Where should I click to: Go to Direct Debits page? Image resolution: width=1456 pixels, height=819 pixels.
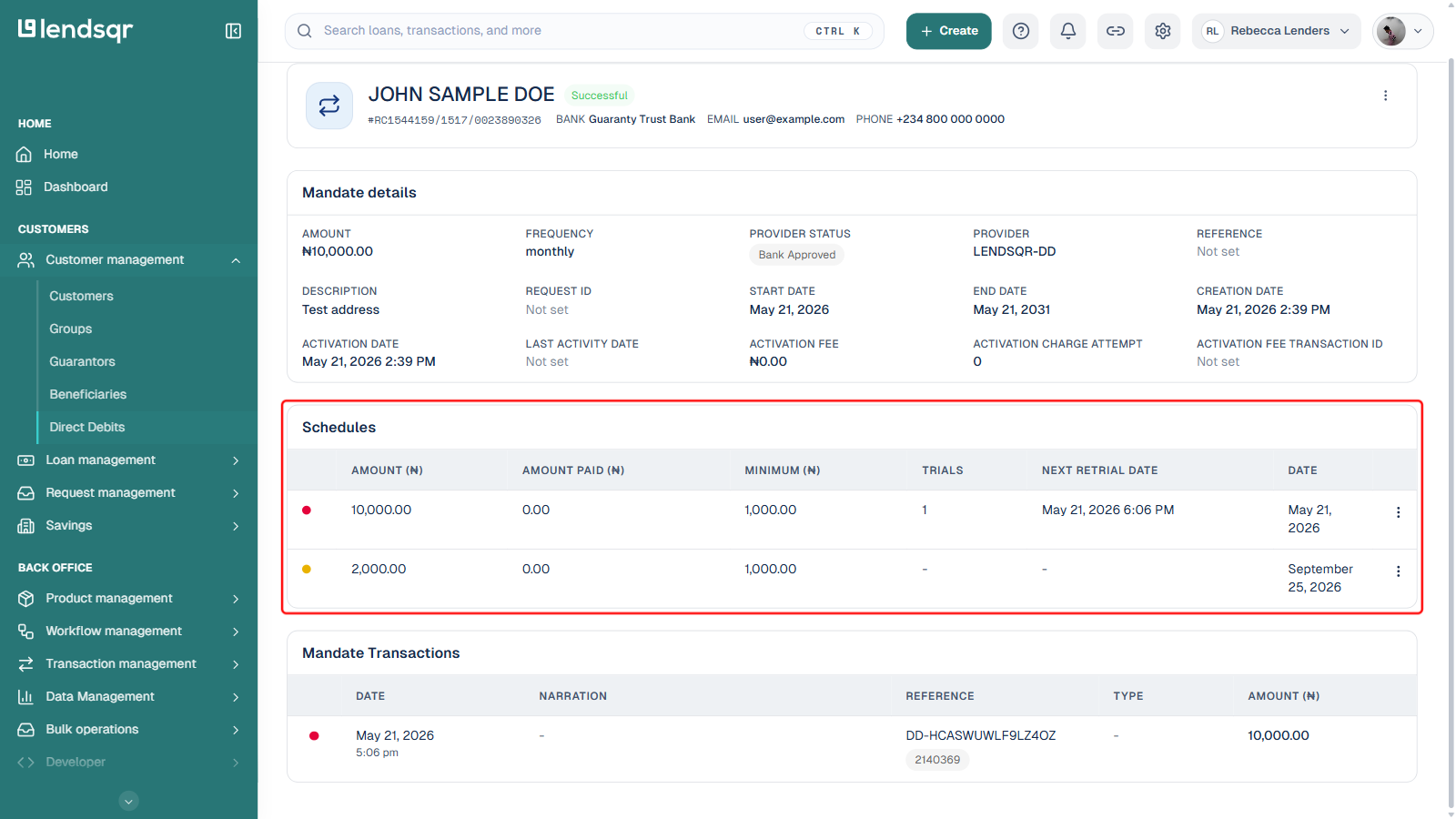[x=87, y=428]
